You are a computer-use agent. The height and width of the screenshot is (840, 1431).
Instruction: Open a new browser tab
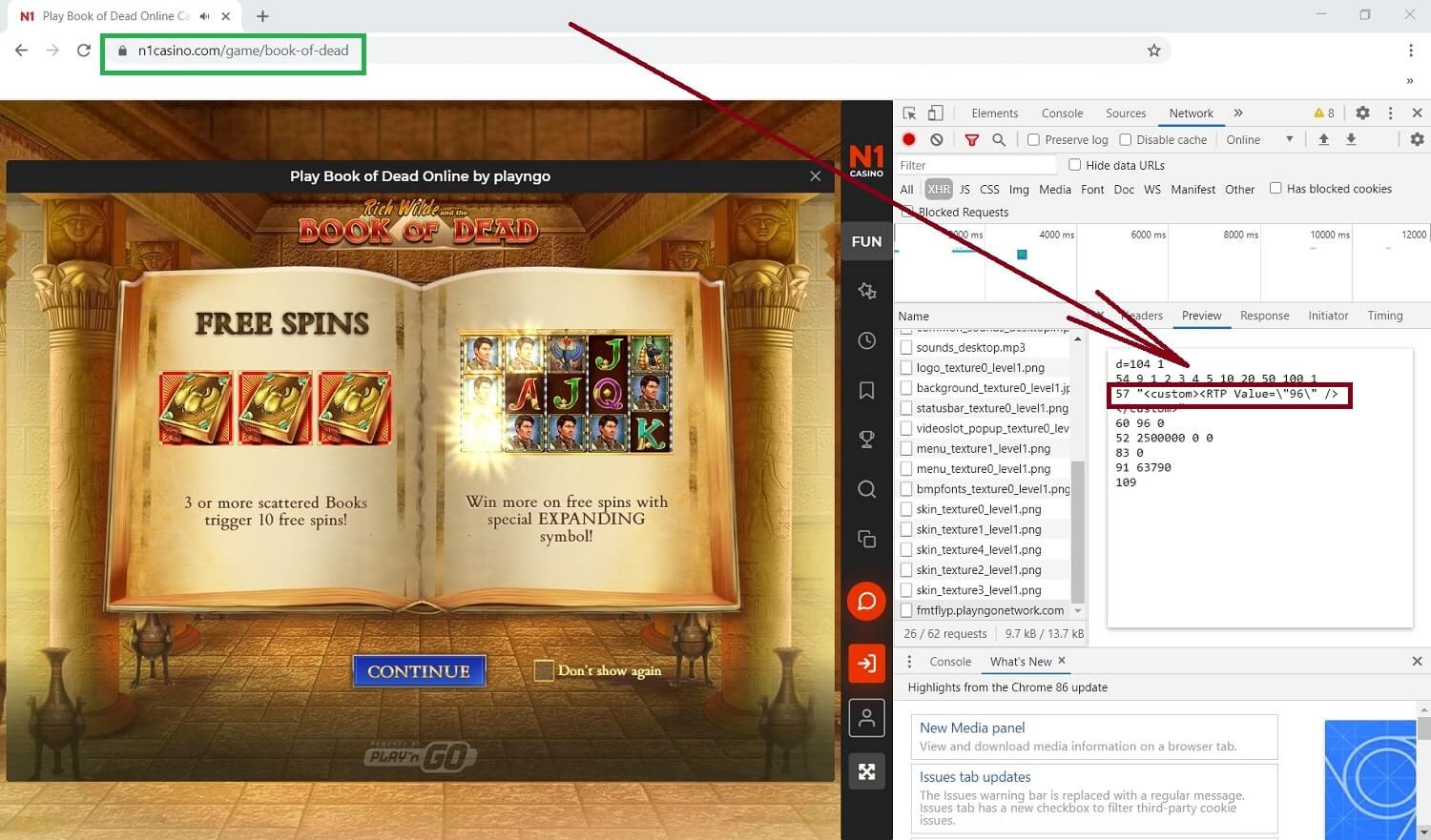(x=262, y=16)
